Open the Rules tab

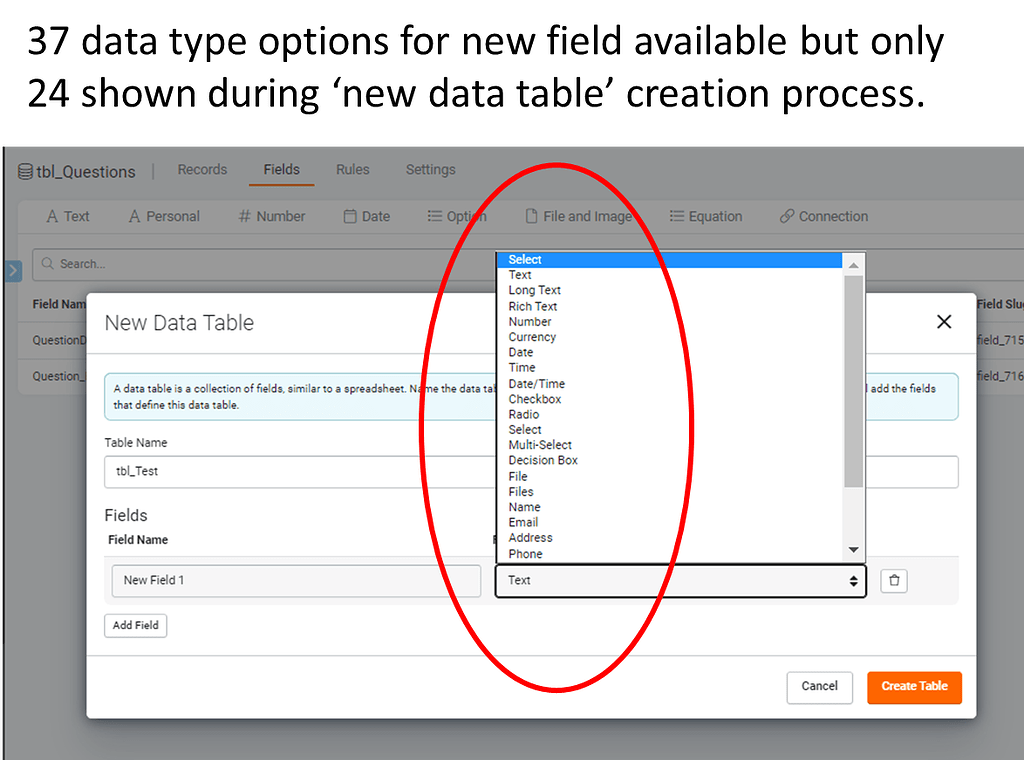tap(352, 170)
